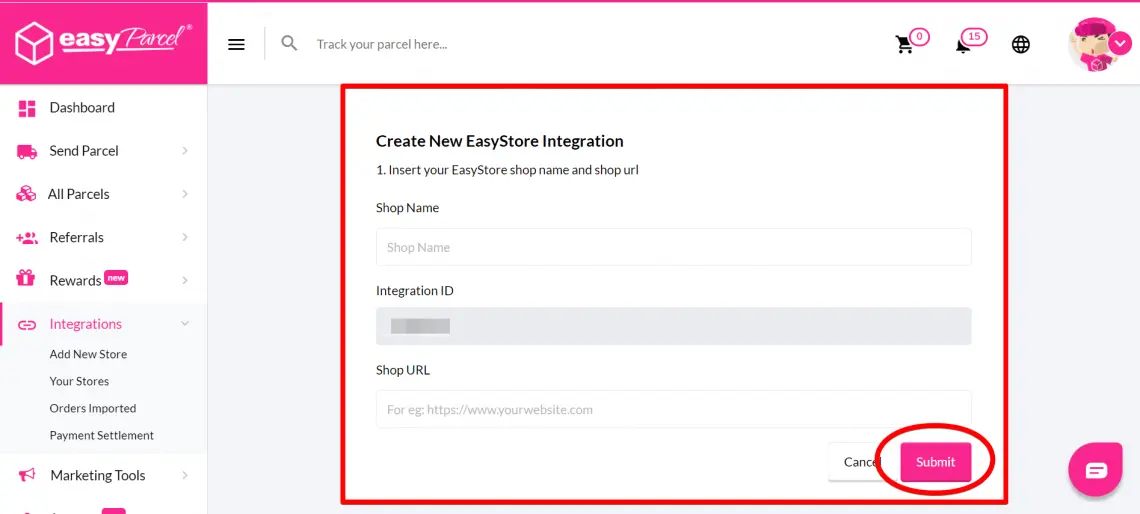Viewport: 1140px width, 514px height.
Task: Open the language globe icon
Action: pyautogui.click(x=1020, y=44)
